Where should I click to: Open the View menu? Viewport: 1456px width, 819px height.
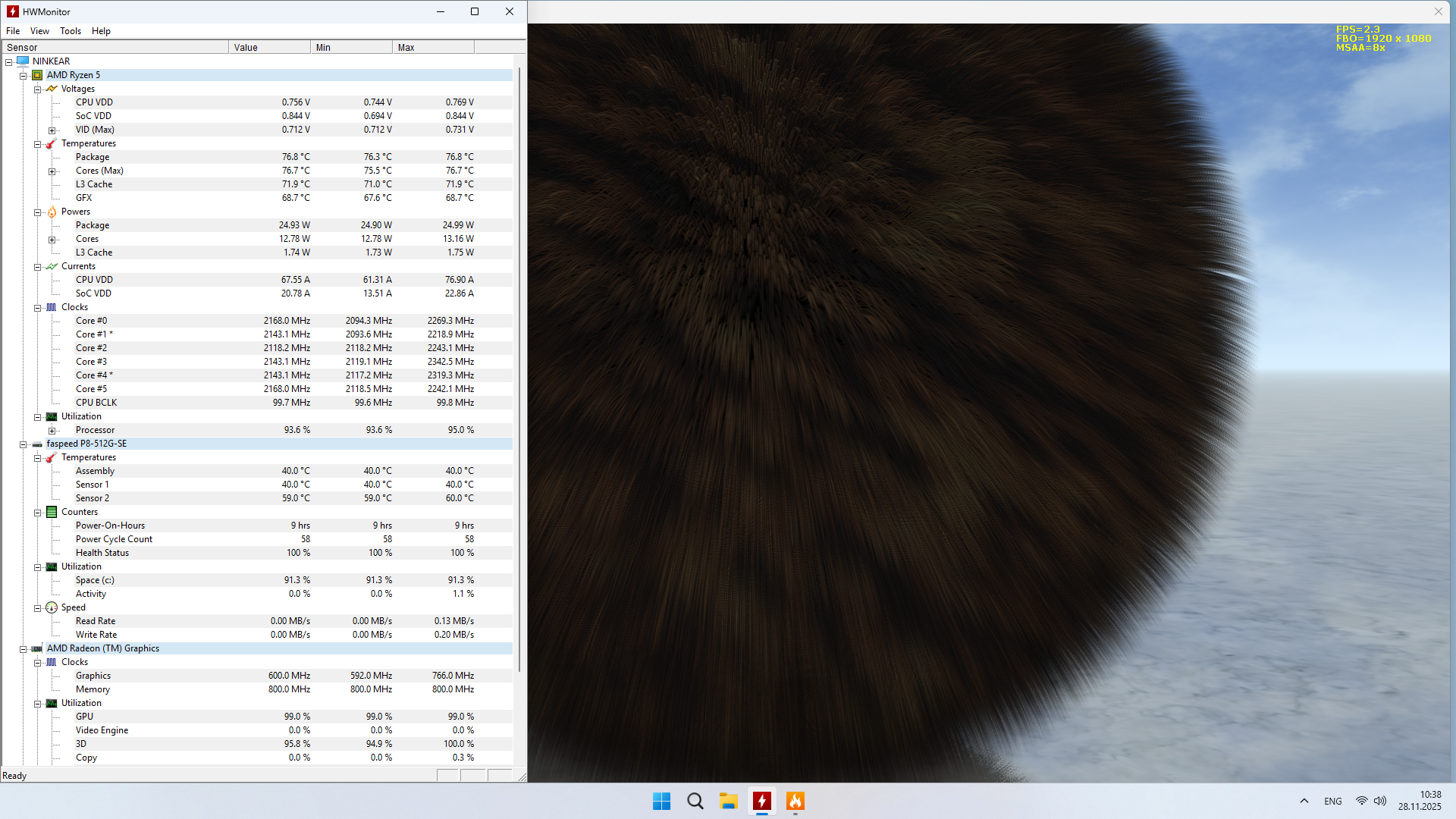tap(39, 31)
